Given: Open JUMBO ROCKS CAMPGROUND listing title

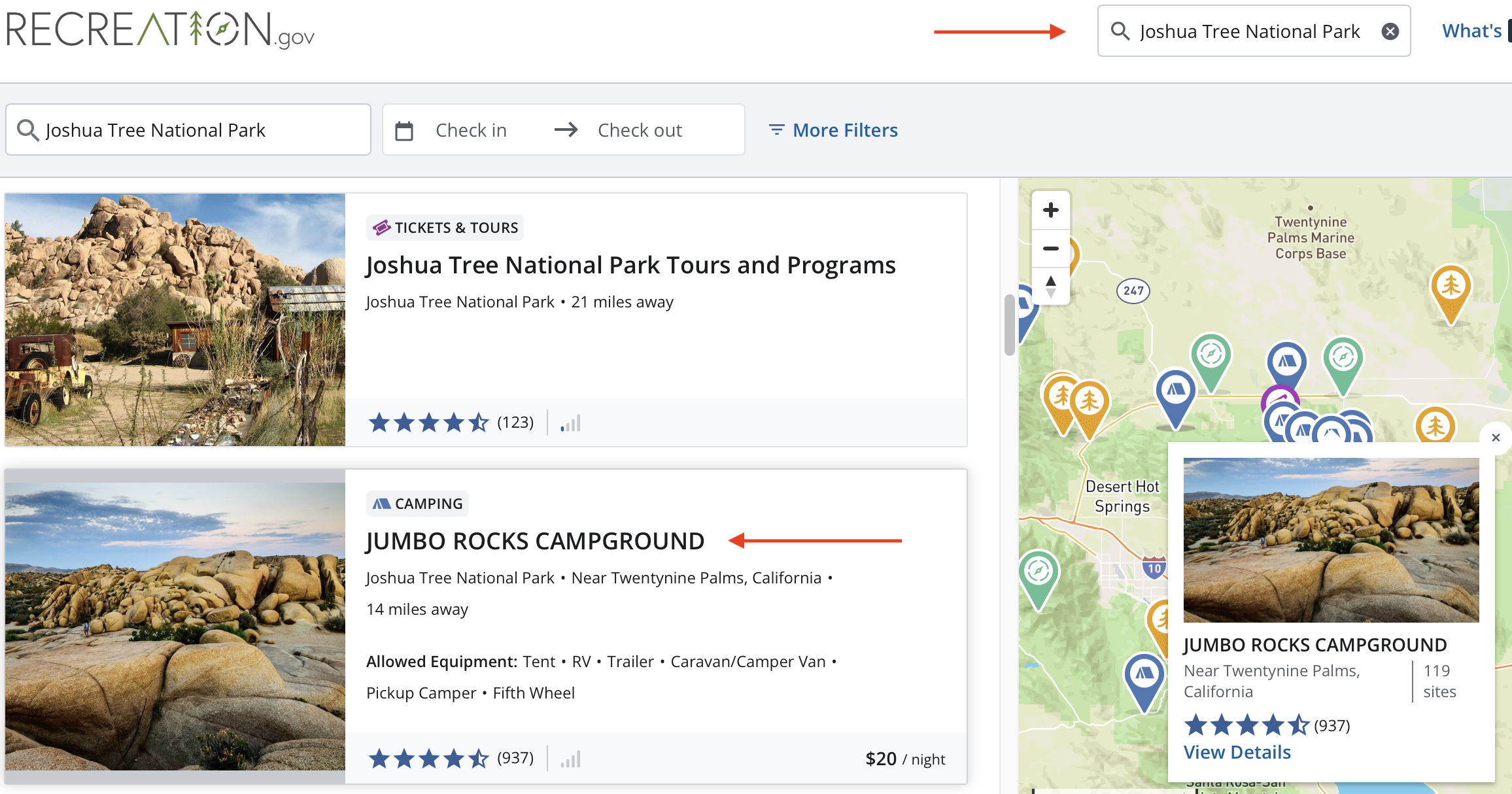Looking at the screenshot, I should point(535,541).
